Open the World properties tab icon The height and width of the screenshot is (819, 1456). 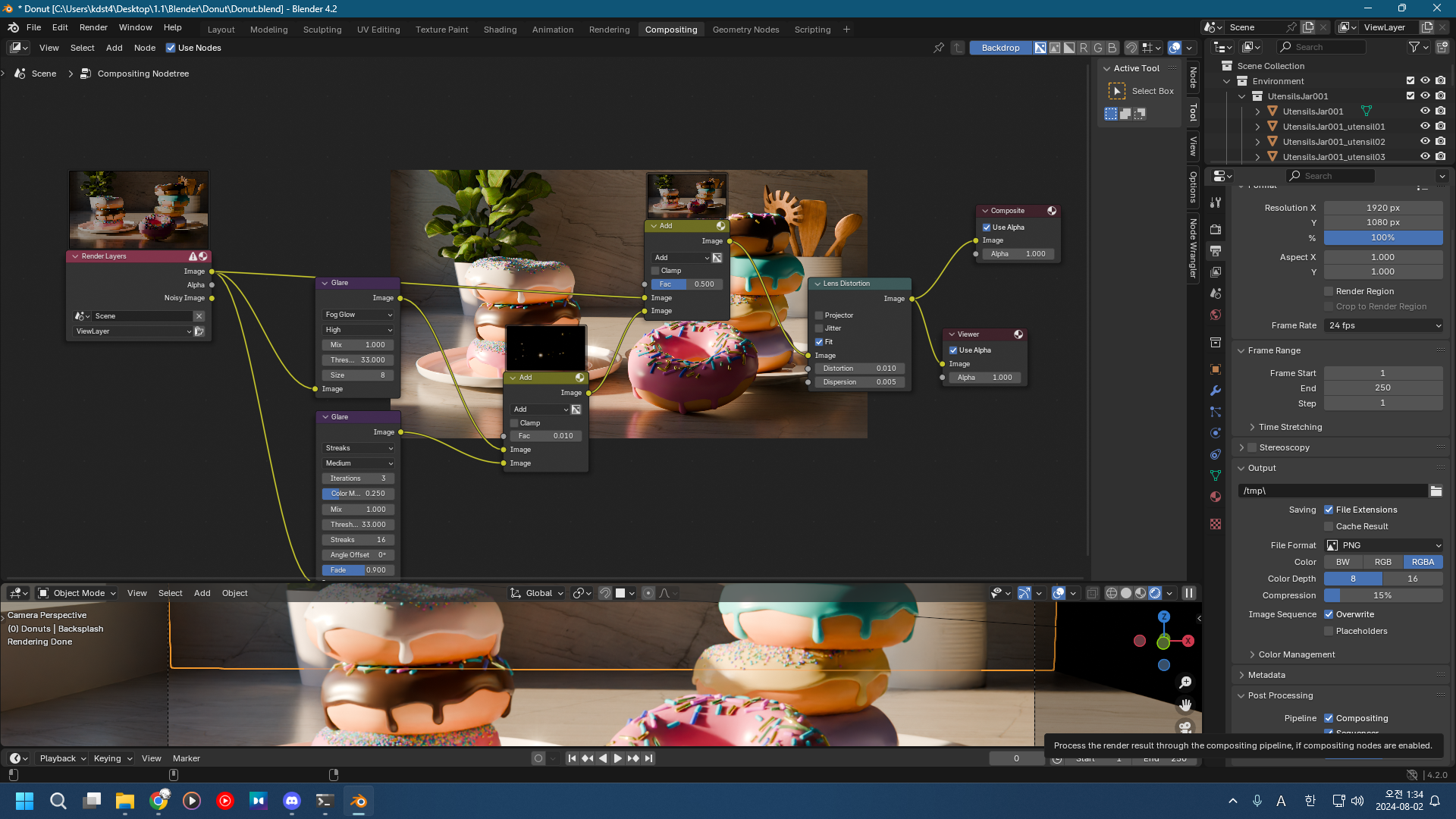point(1216,314)
